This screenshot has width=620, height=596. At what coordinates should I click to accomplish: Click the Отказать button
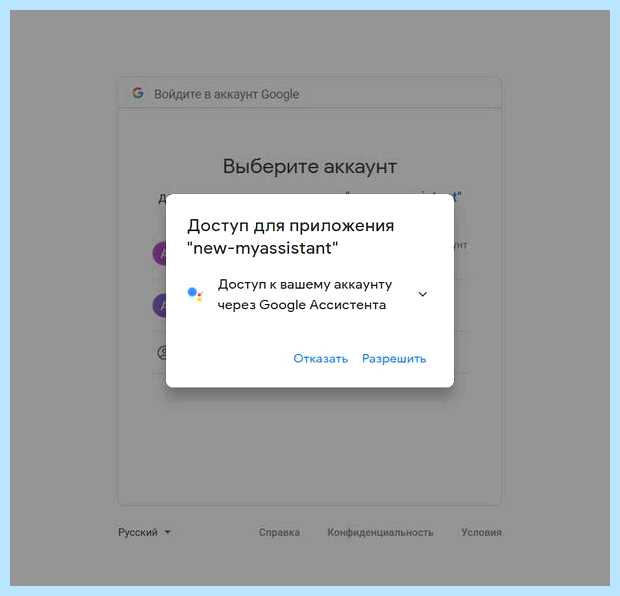(321, 359)
